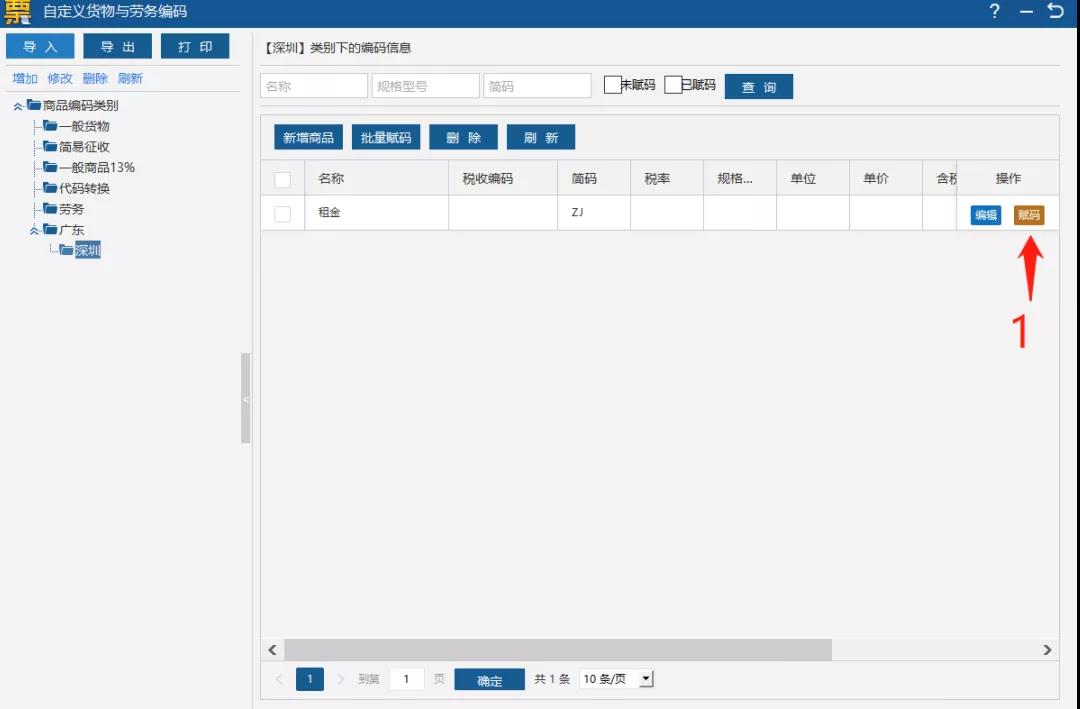Image resolution: width=1080 pixels, height=709 pixels.
Task: Select the 代码转换 tree item
Action: pyautogui.click(x=84, y=188)
